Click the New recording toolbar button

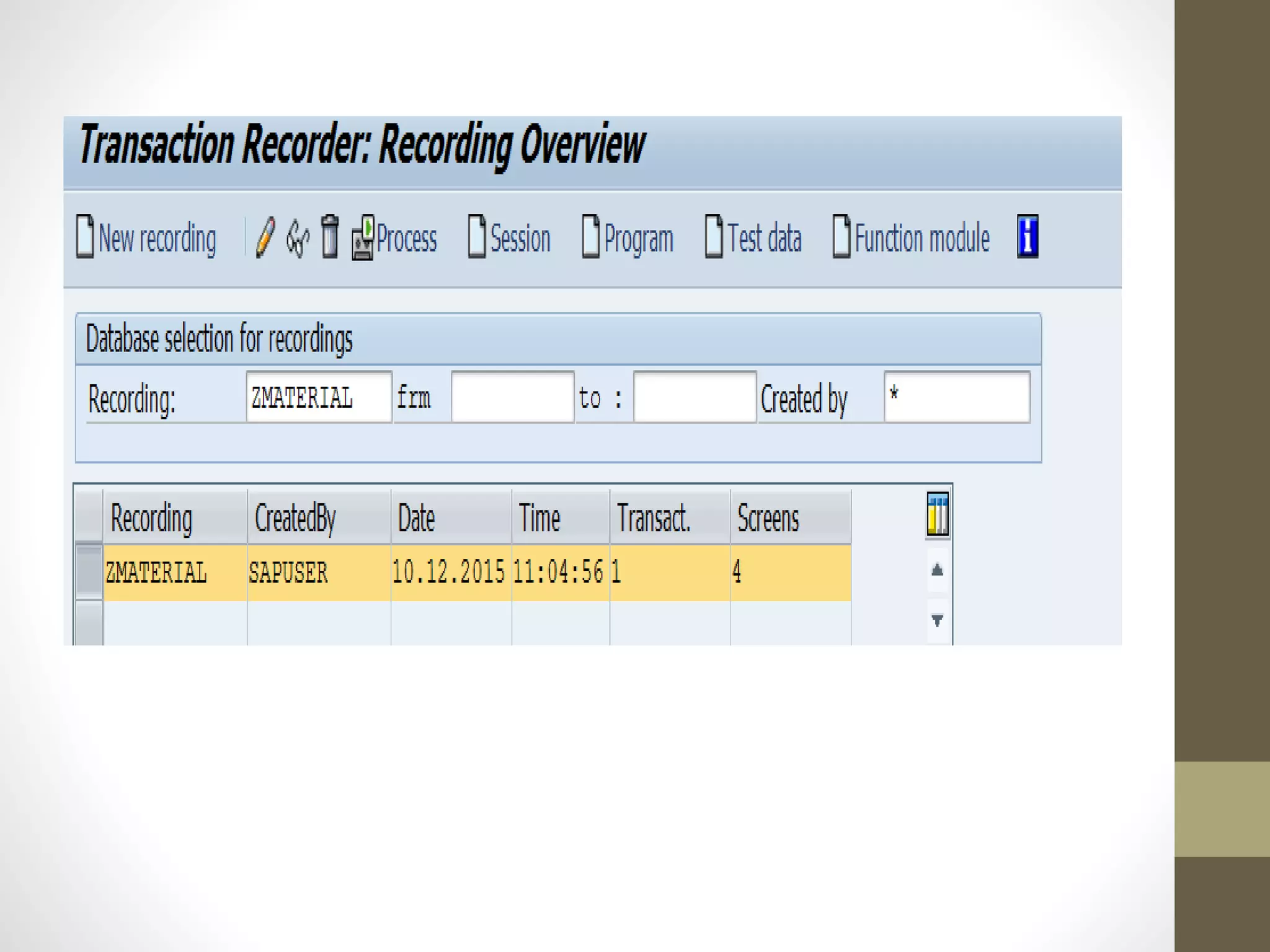pos(146,238)
